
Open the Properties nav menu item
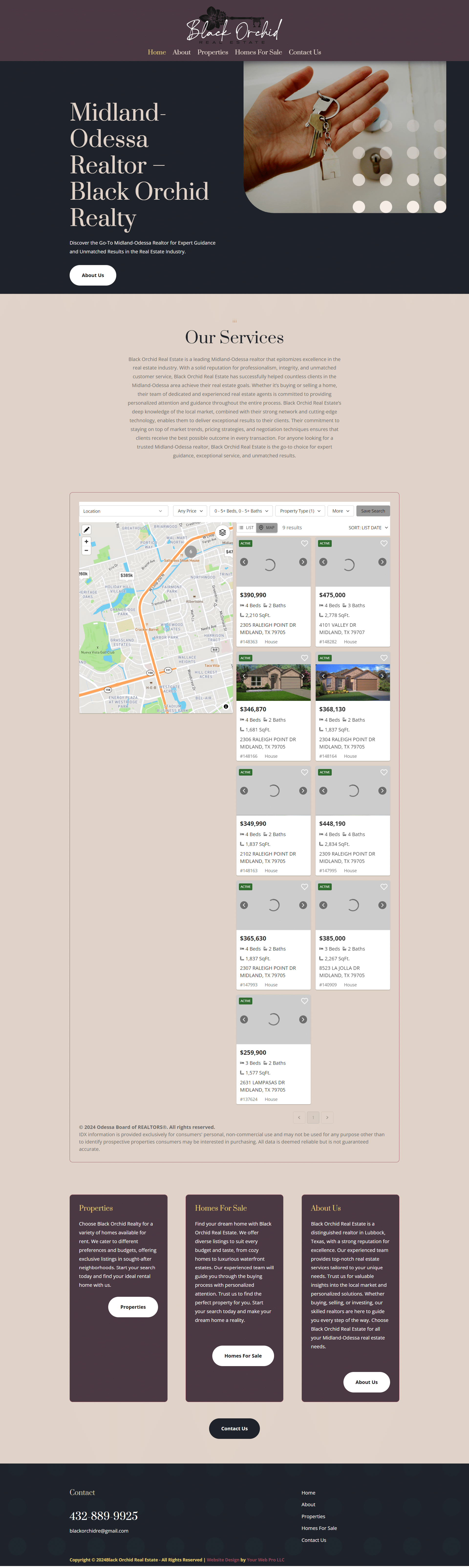pos(213,52)
